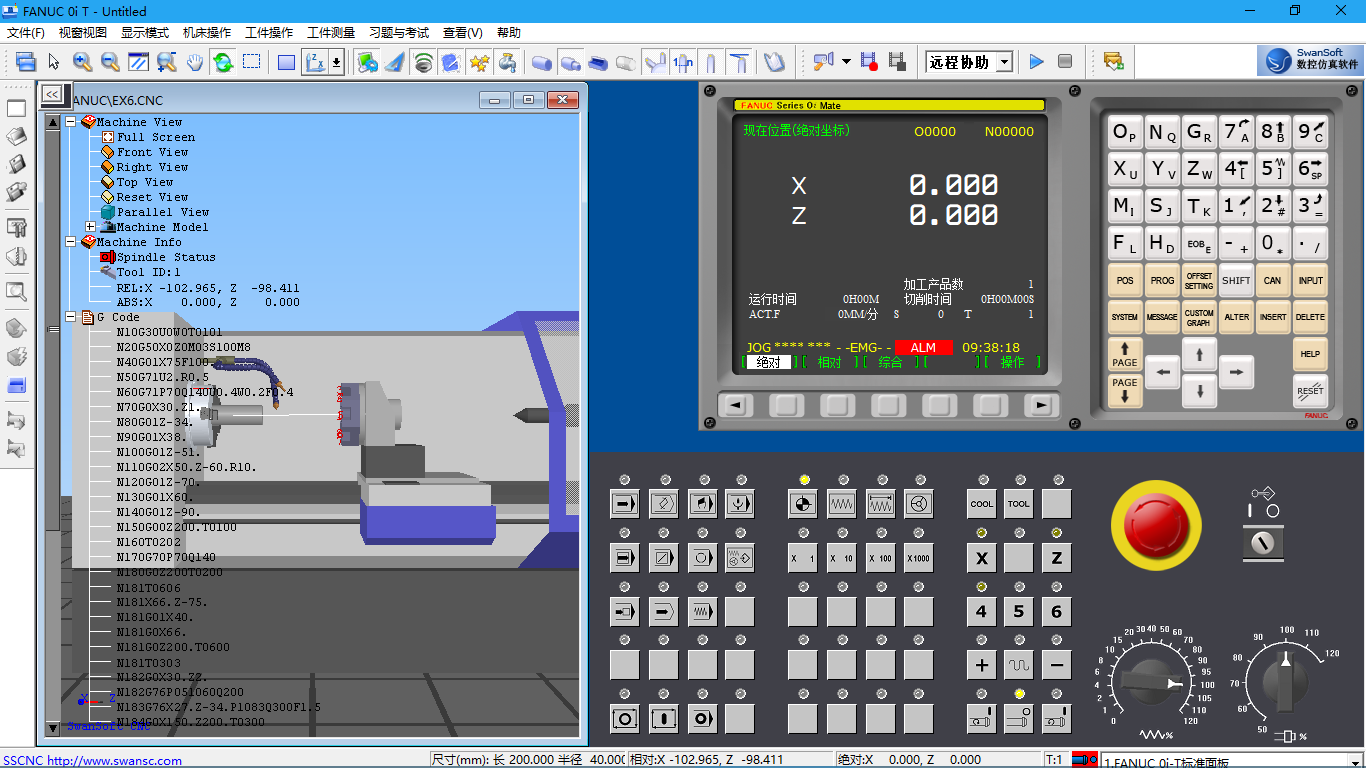This screenshot has width=1366, height=768.
Task: Open the 习题与考试 menu
Action: click(x=399, y=33)
